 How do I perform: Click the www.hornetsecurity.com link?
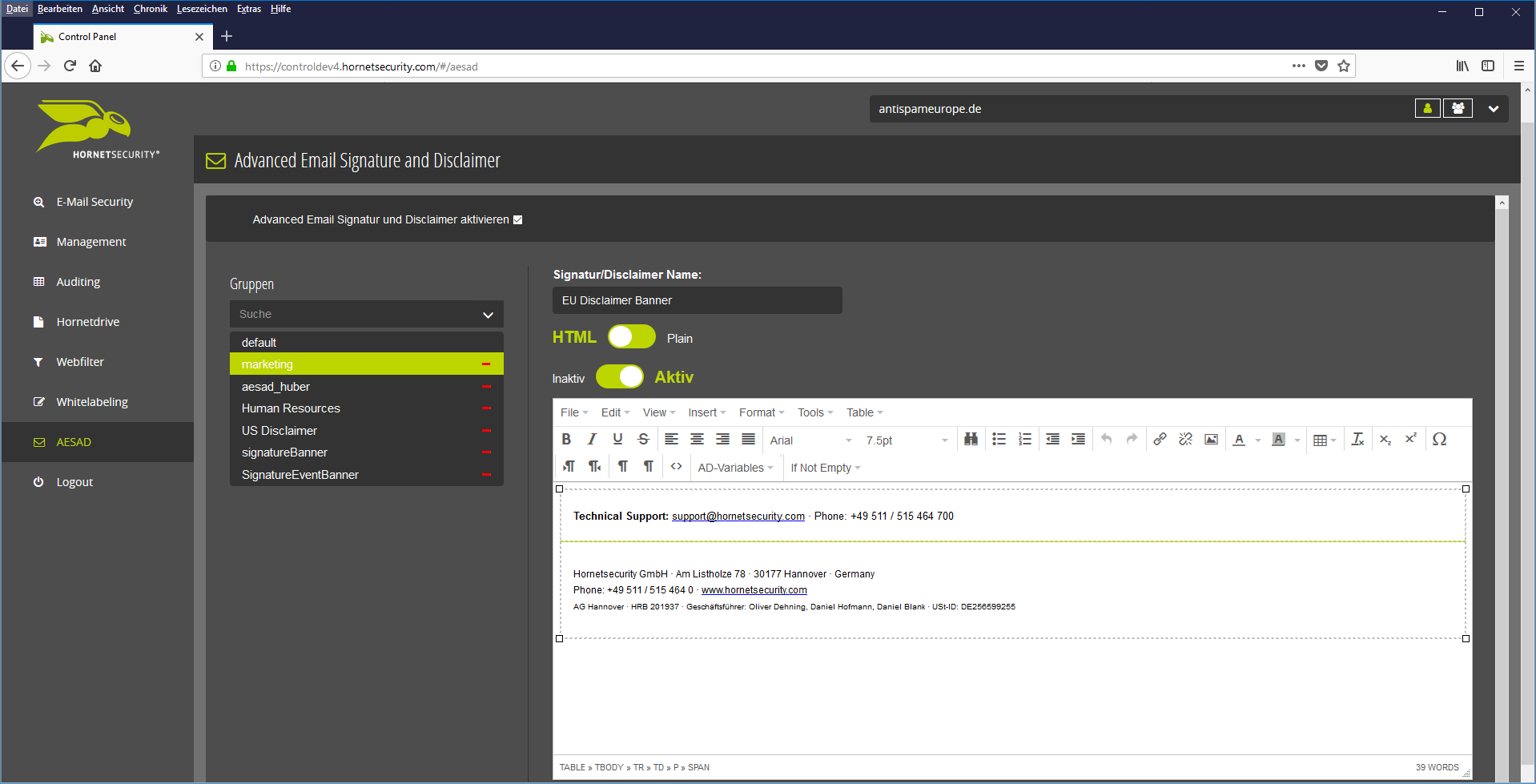754,590
